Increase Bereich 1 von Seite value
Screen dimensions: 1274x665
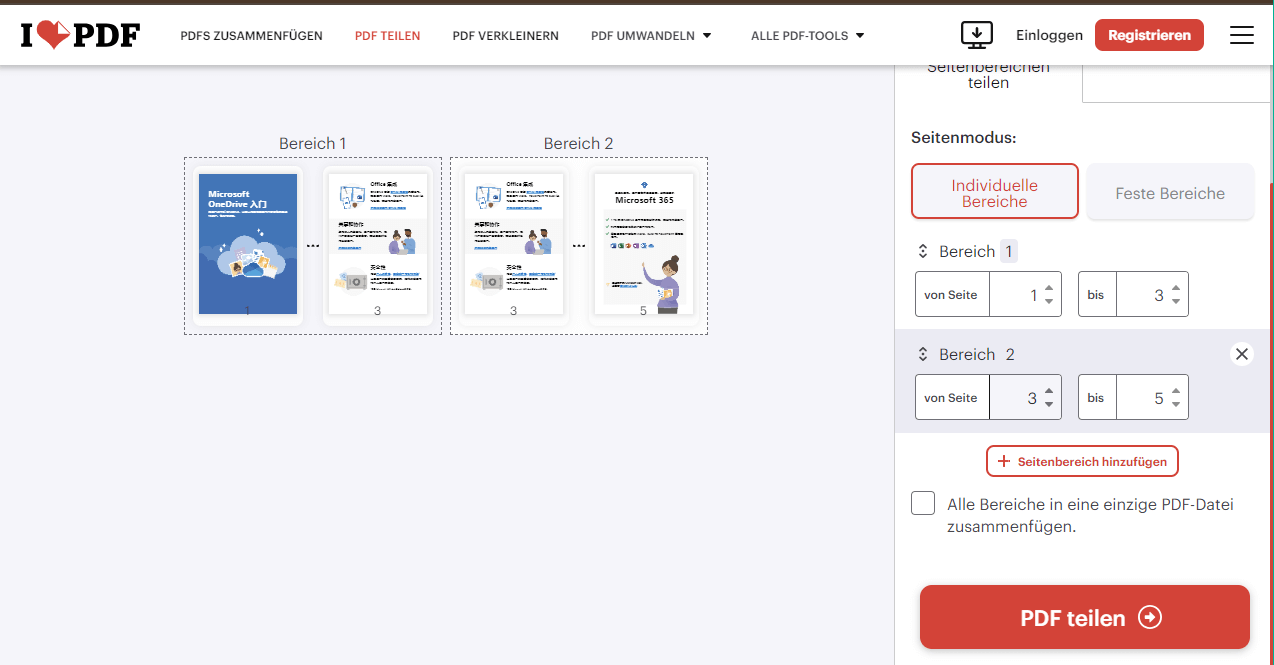[1049, 288]
